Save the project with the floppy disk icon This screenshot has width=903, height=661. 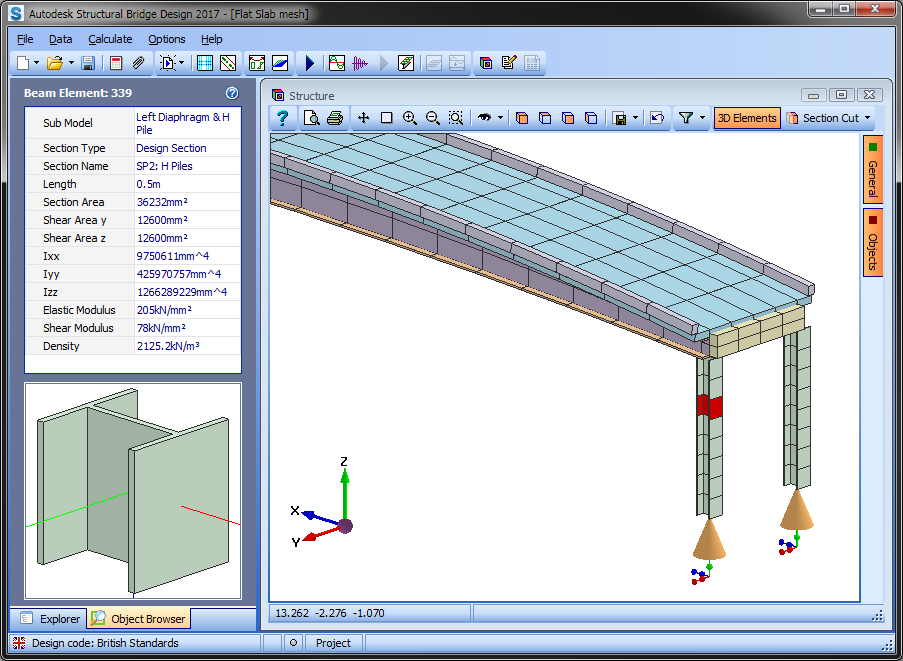tap(88, 63)
